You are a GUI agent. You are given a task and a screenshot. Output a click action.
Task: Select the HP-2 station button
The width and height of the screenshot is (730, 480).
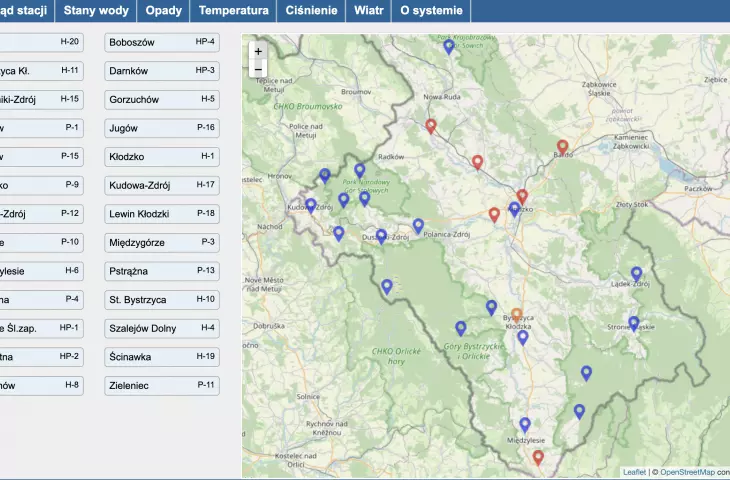pos(41,357)
